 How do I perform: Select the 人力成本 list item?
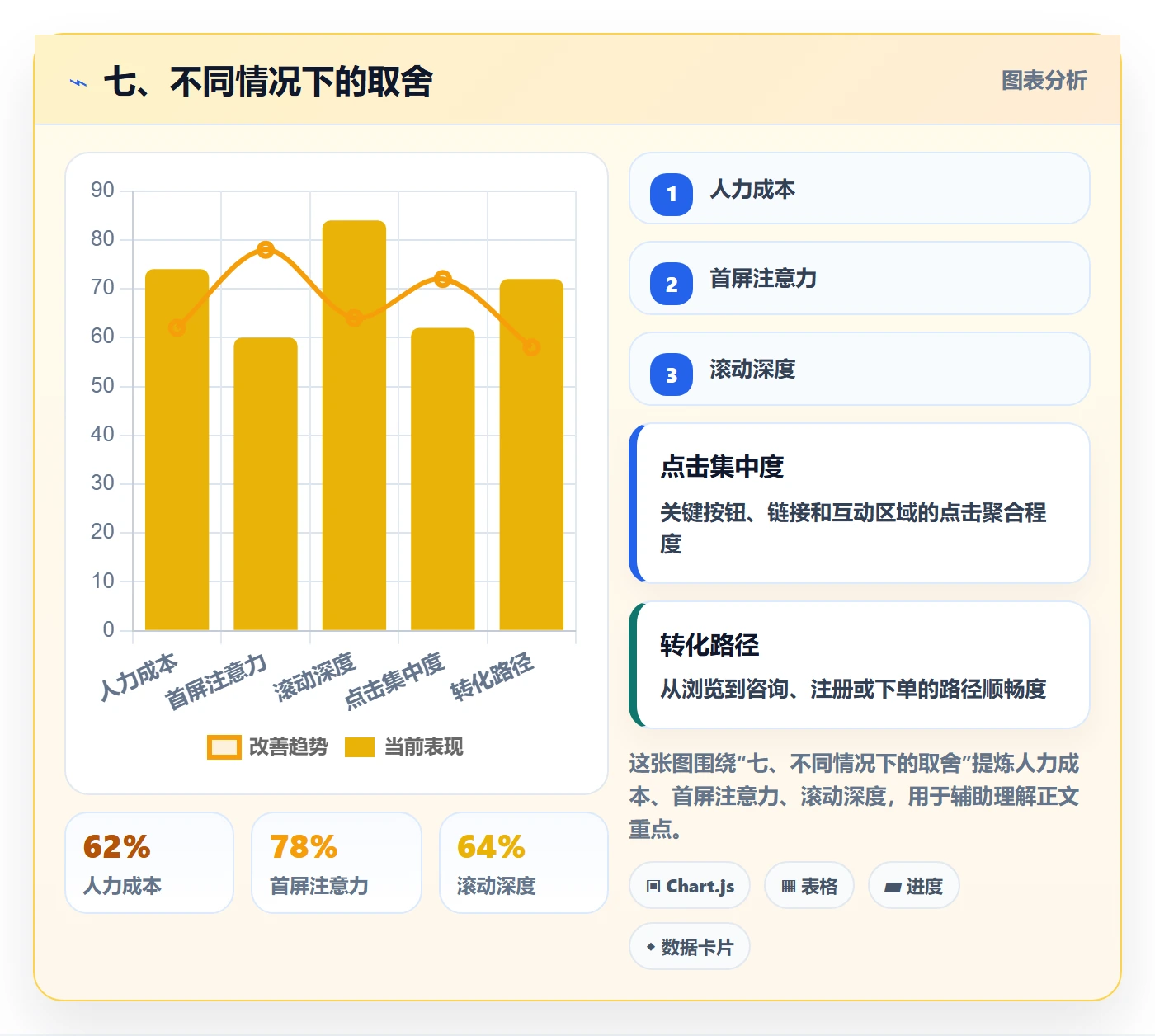pyautogui.click(x=859, y=188)
